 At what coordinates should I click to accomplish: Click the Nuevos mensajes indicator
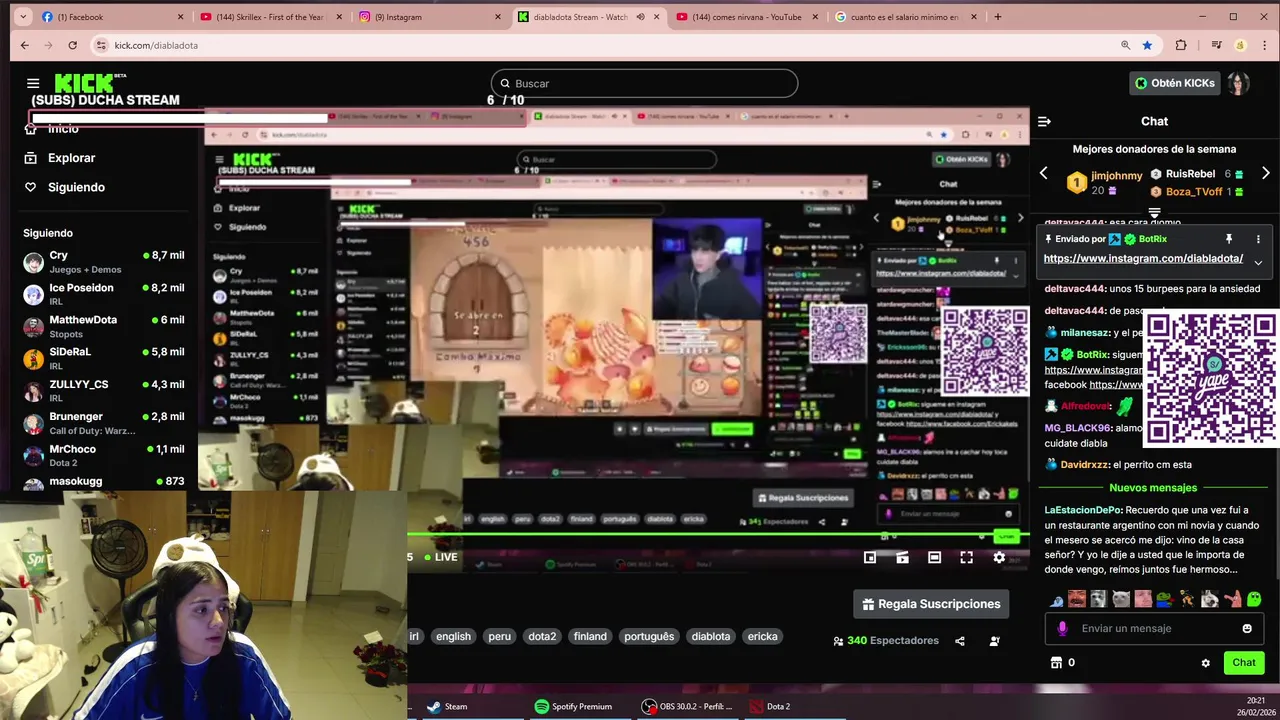[1153, 488]
